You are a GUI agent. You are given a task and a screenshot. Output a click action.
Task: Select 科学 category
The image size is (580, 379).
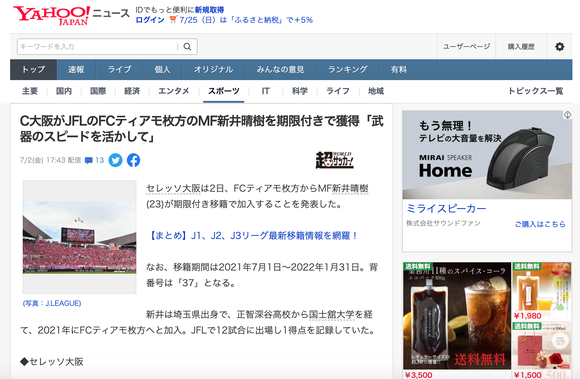tap(300, 91)
